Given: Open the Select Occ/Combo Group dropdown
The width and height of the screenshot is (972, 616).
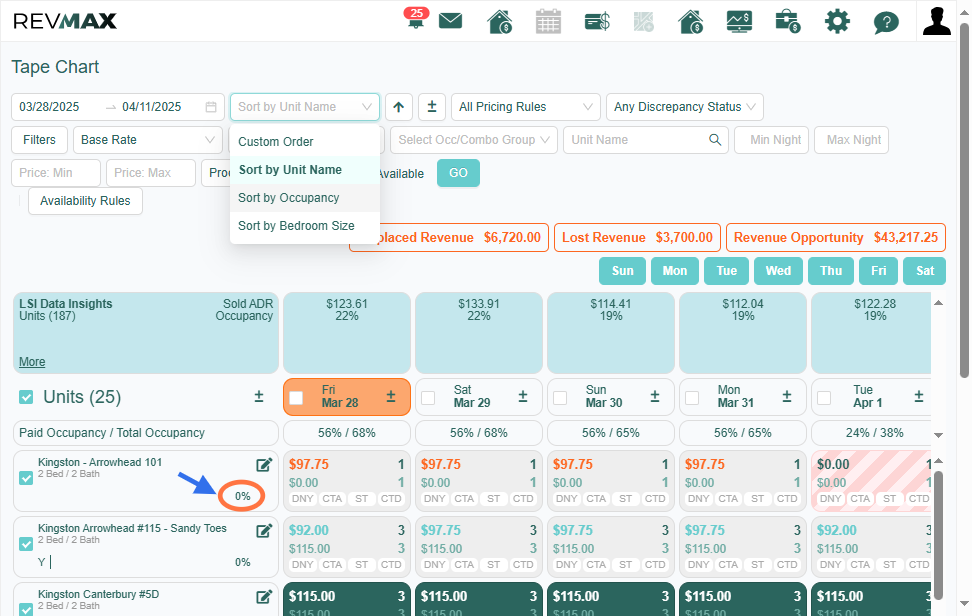Looking at the screenshot, I should [x=474, y=140].
